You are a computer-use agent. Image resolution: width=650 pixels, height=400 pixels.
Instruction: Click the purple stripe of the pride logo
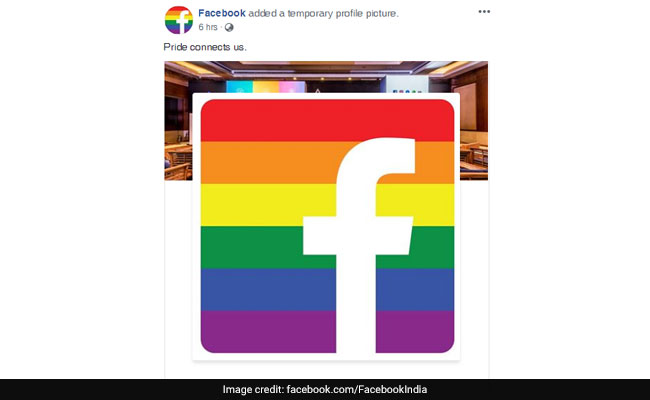267,332
